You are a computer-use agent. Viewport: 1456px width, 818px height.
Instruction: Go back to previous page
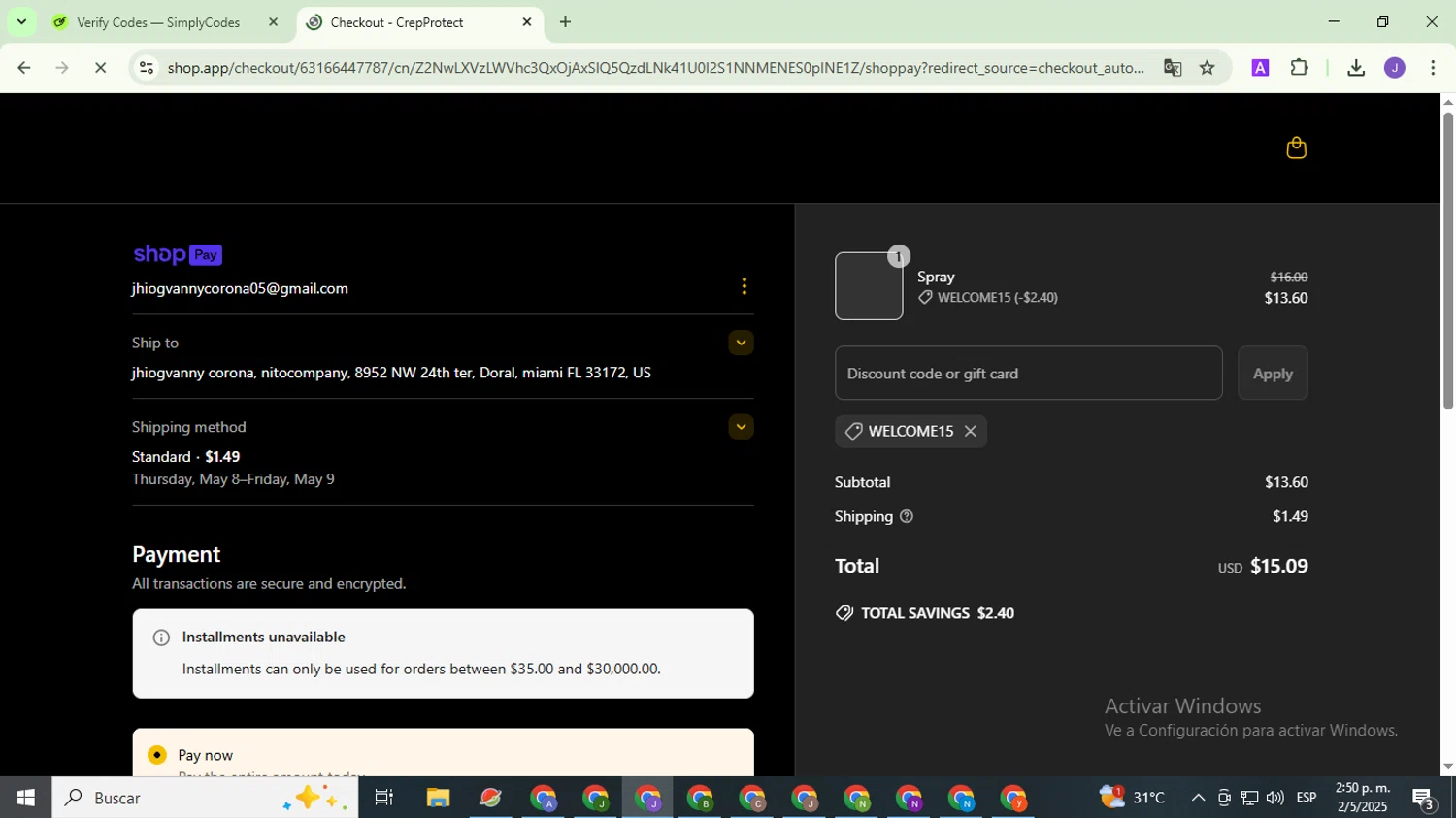[x=24, y=68]
